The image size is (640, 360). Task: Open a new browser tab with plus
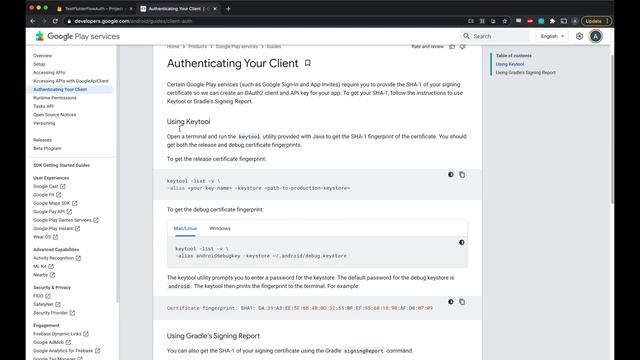(228, 8)
